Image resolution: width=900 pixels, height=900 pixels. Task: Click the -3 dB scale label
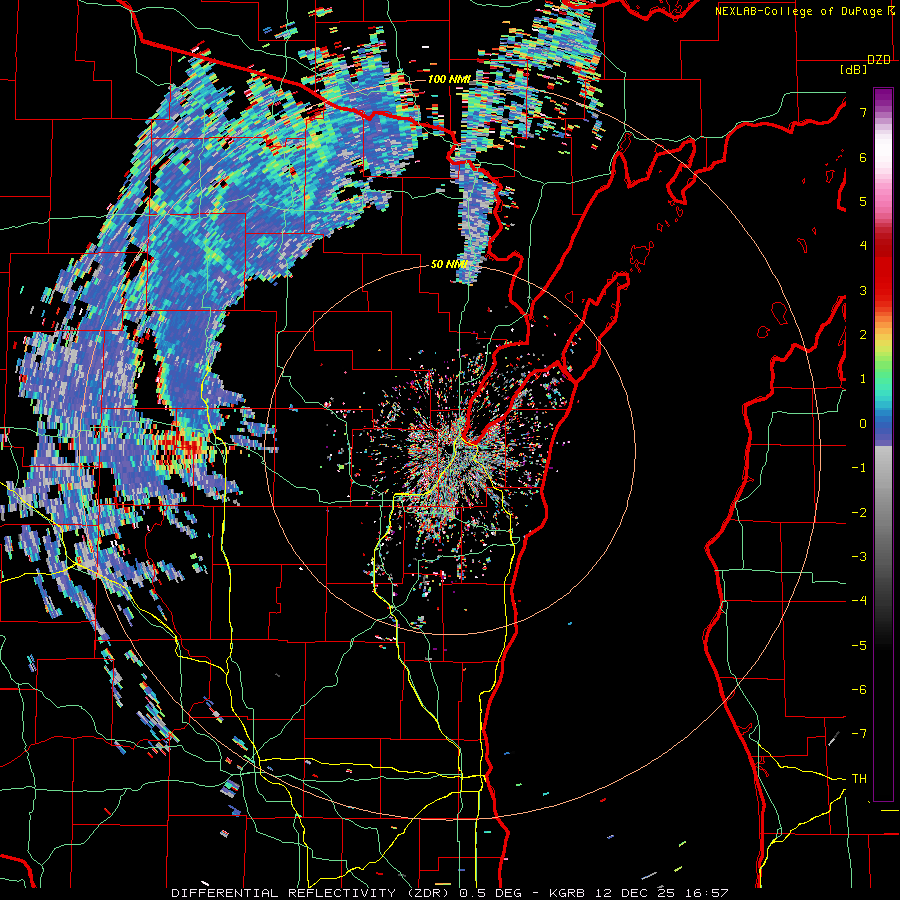859,557
